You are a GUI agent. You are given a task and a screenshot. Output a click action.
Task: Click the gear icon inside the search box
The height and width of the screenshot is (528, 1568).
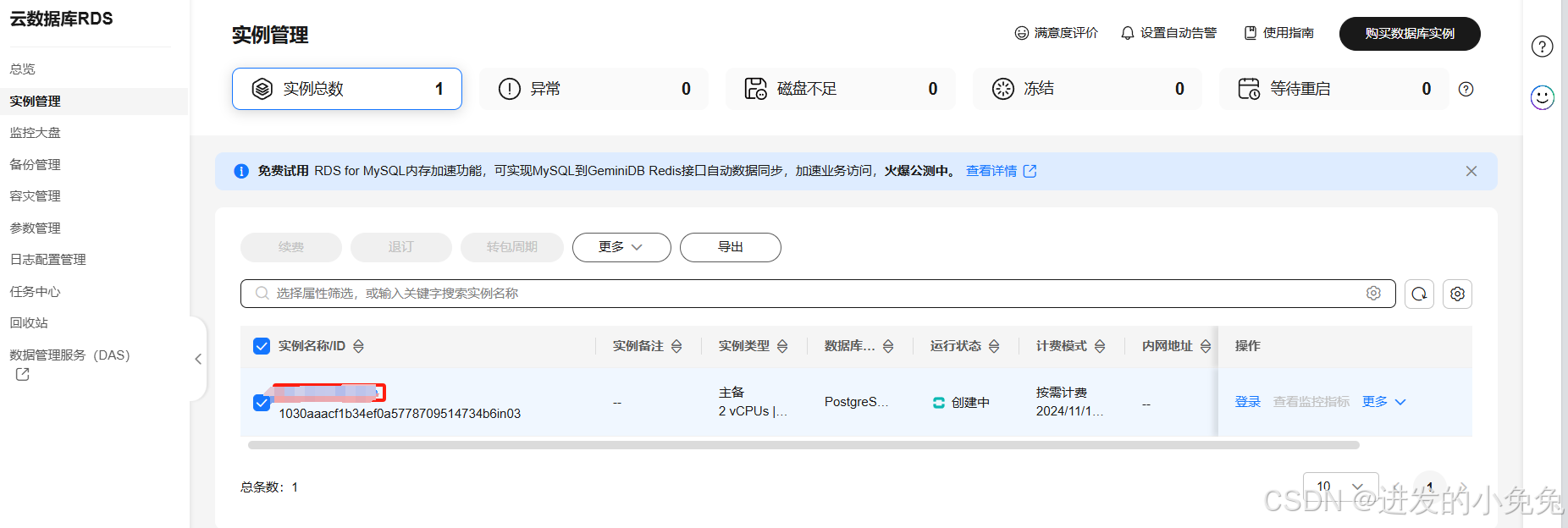click(1373, 293)
